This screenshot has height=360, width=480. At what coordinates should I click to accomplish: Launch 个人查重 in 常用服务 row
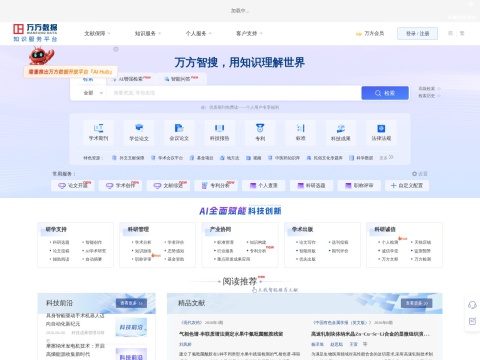(264, 185)
